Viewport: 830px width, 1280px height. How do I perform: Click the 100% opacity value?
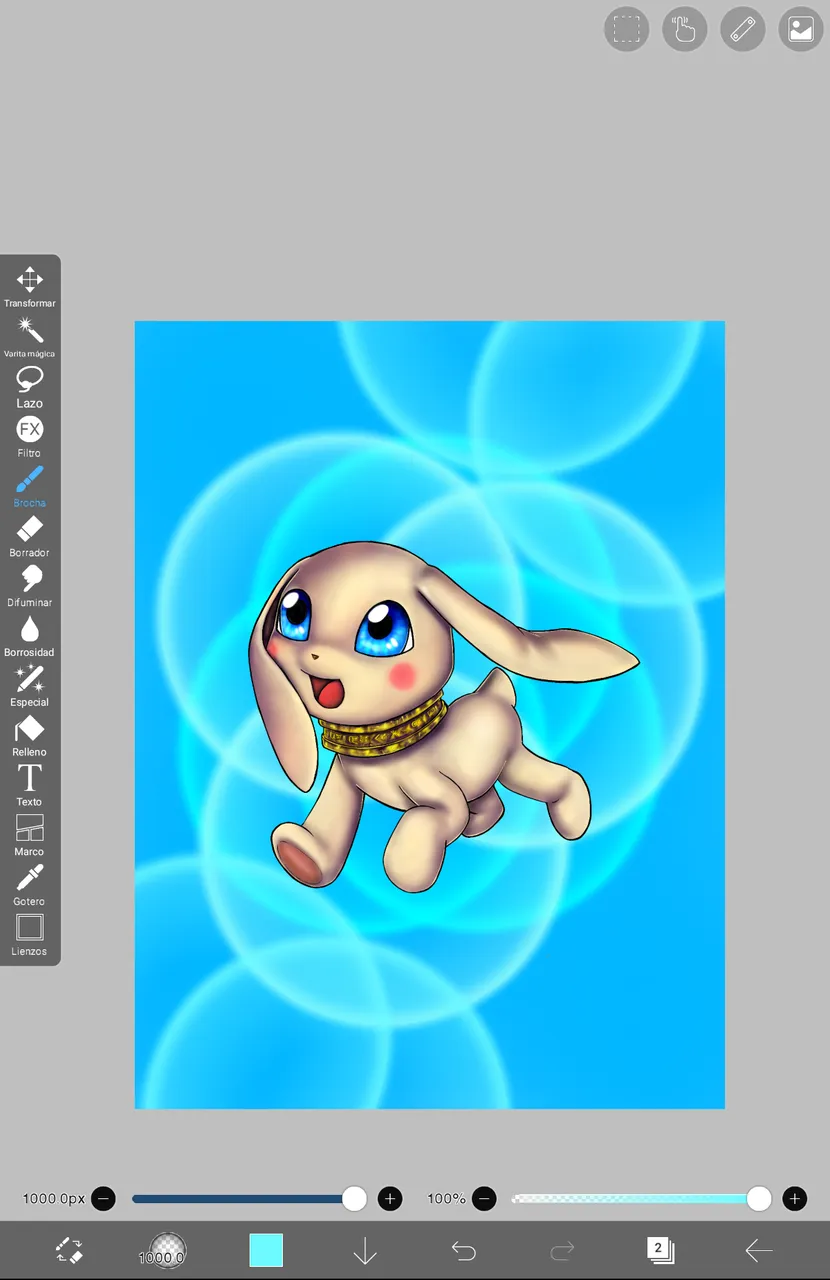pos(447,1198)
